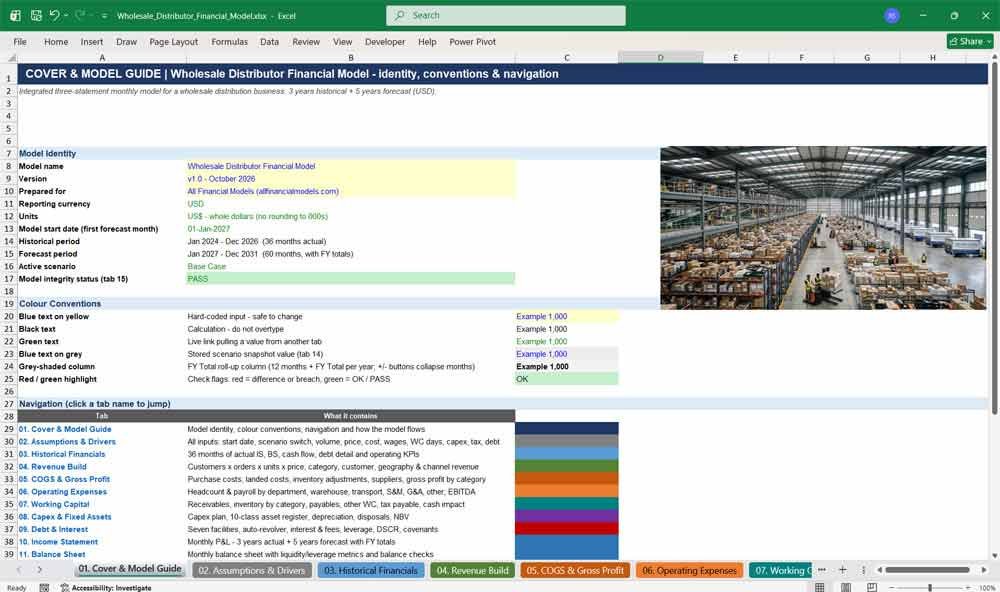Screen dimensions: 1000x592
Task: Select column B header
Action: coord(351,57)
